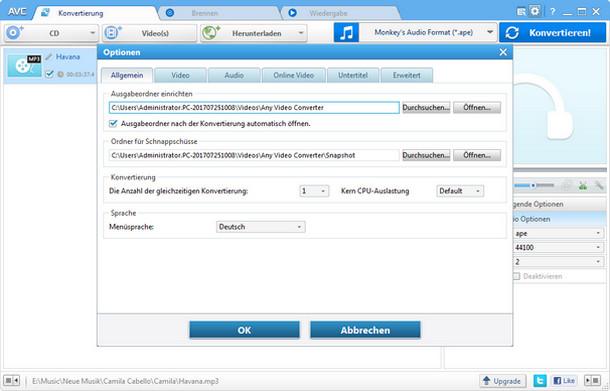Click the Facebook Like button
The image size is (610, 391).
[563, 380]
